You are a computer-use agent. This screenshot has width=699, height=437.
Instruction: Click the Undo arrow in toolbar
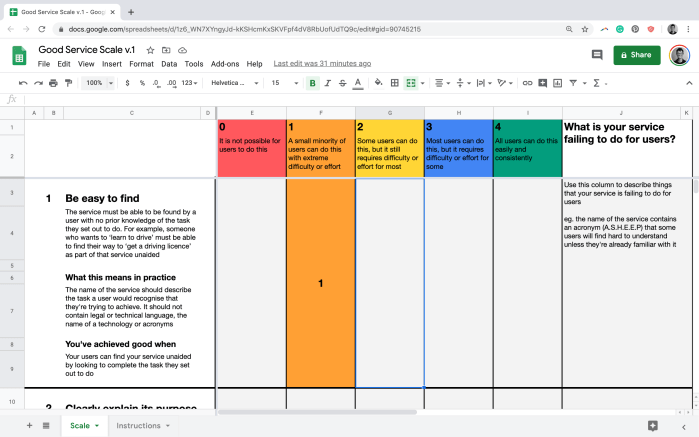coord(22,83)
